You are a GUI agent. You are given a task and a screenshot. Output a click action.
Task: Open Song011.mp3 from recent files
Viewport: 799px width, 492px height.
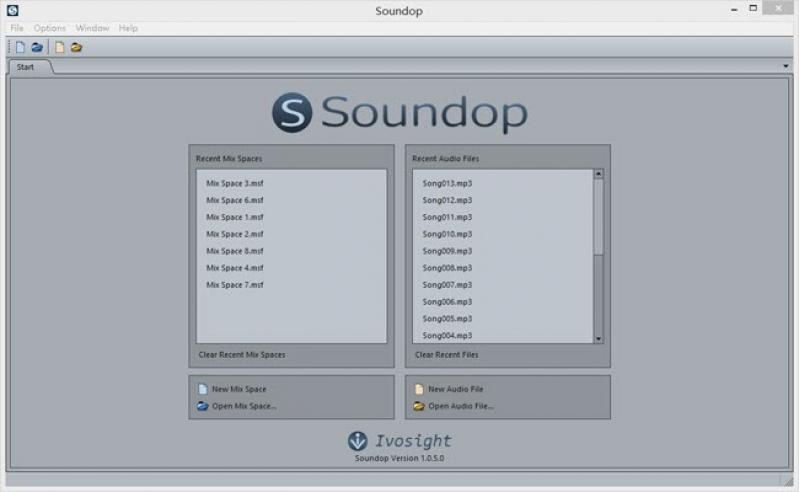[x=447, y=217]
